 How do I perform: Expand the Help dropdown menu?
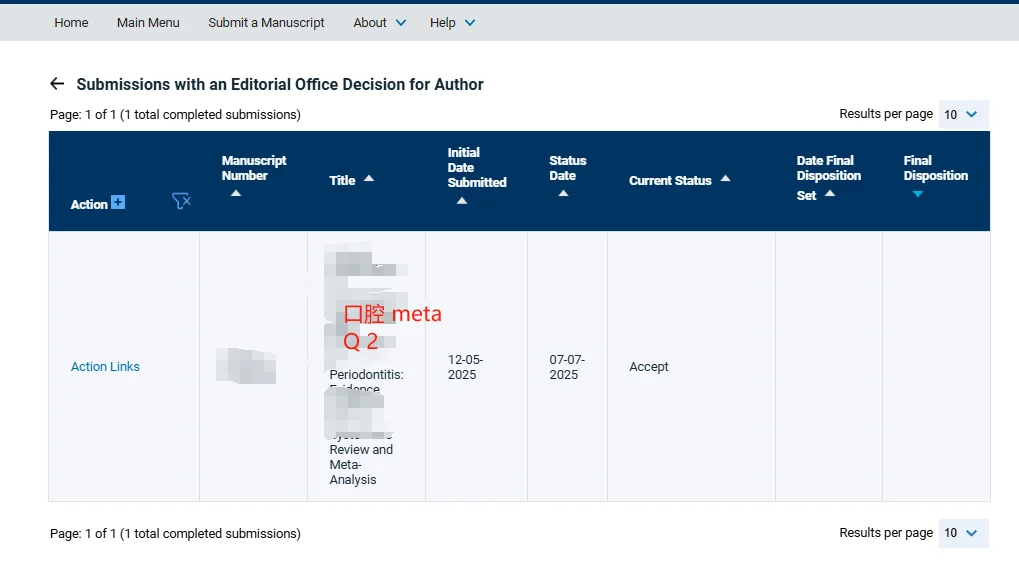tap(453, 23)
